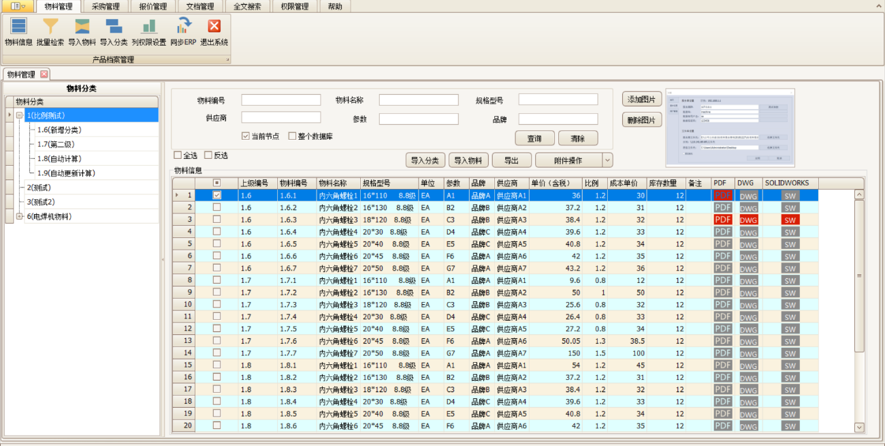The height and width of the screenshot is (446, 885).
Task: Click the 导入分类 toolbar icon
Action: click(x=114, y=27)
